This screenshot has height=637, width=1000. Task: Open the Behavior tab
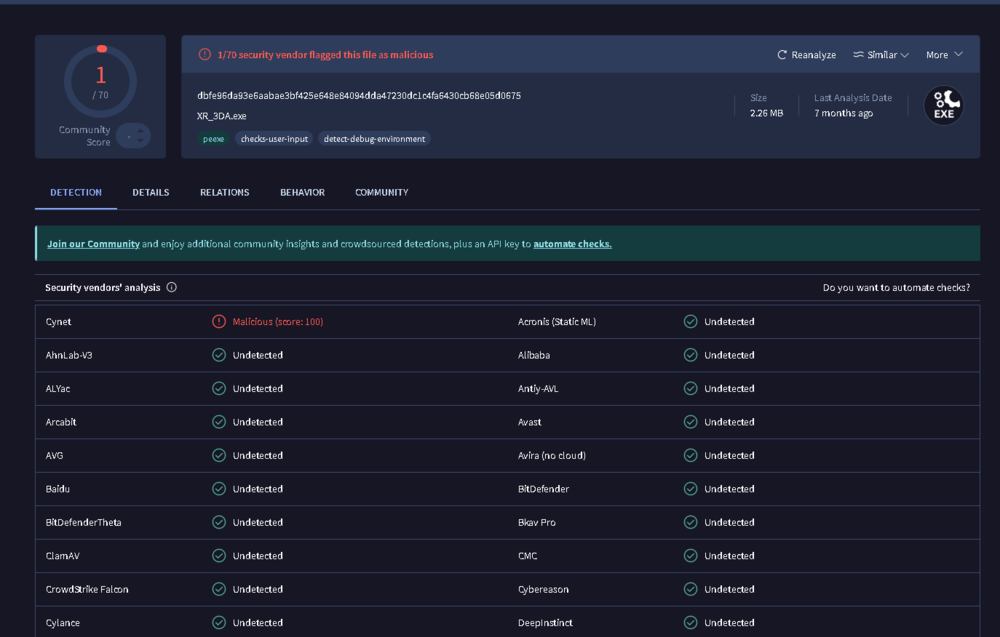[302, 192]
